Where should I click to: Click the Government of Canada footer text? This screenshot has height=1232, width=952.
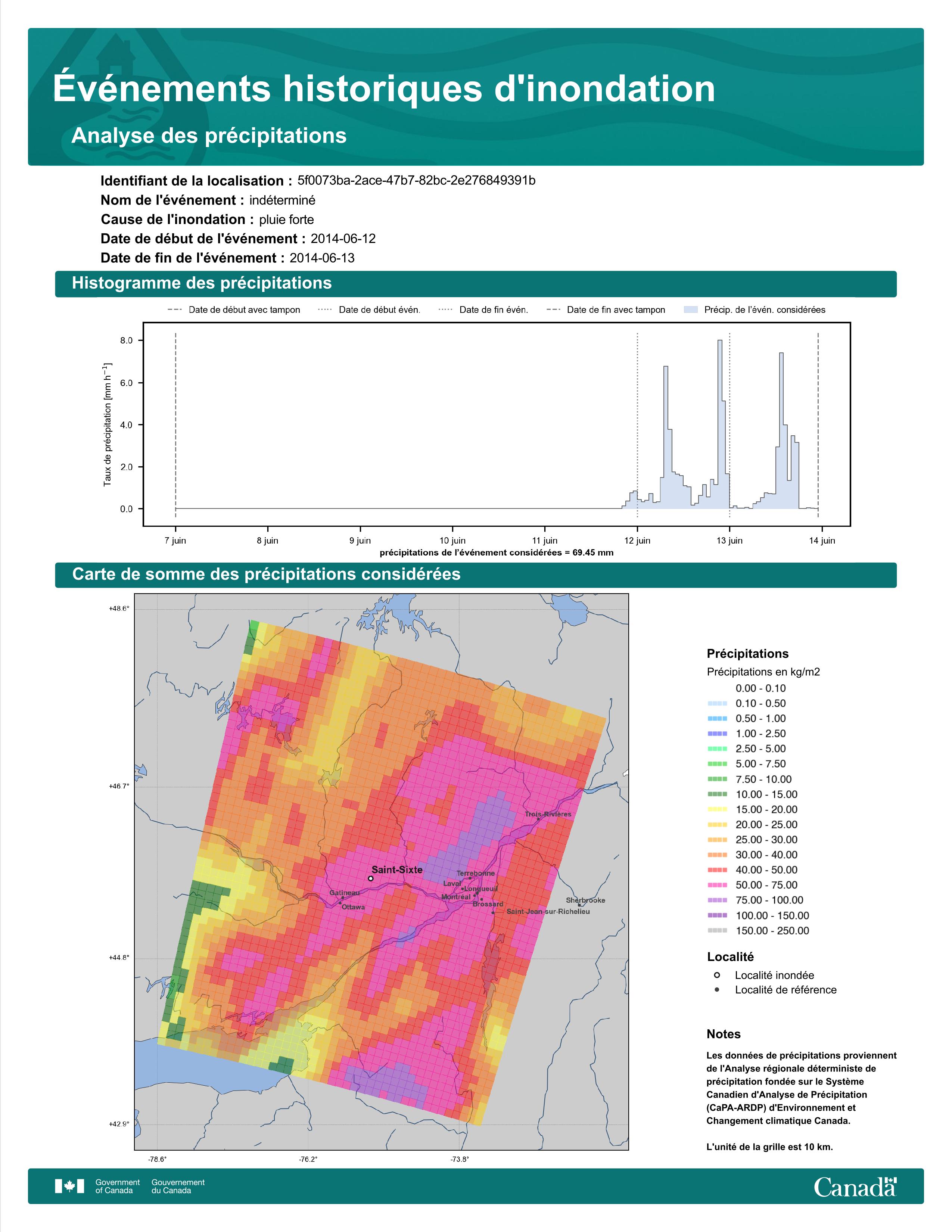(117, 1186)
